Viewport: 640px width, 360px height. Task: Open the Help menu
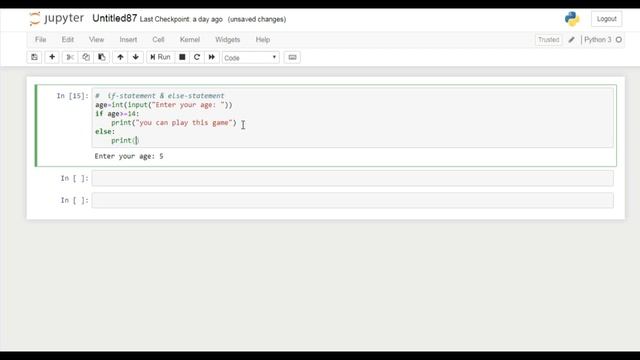(263, 40)
